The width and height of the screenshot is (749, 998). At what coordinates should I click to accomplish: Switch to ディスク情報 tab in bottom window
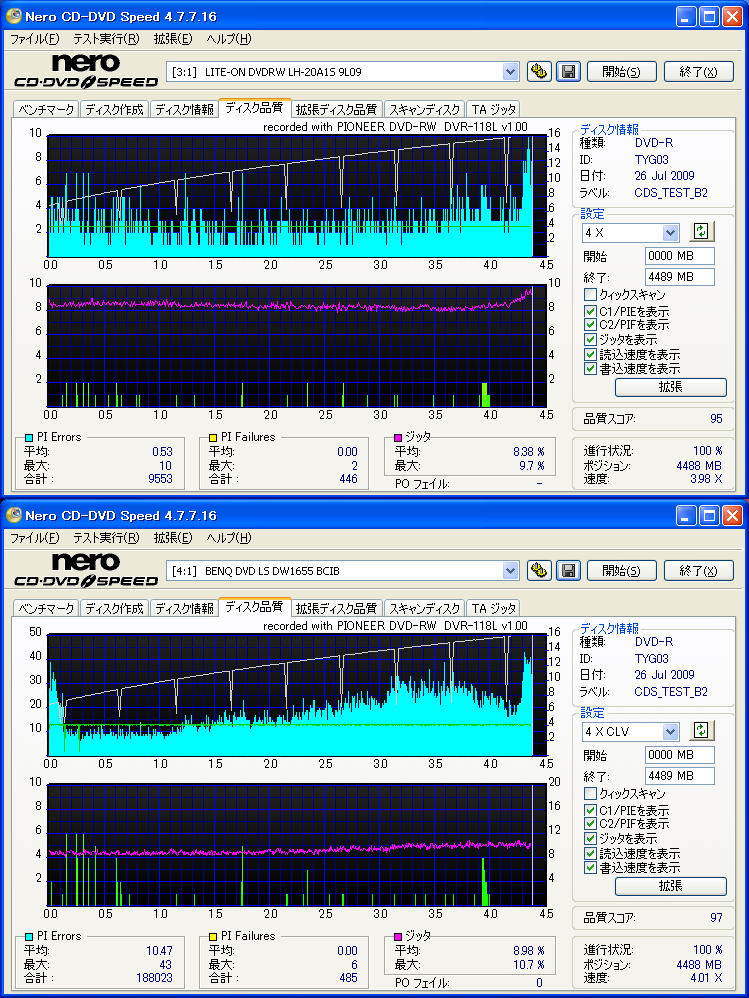point(185,608)
